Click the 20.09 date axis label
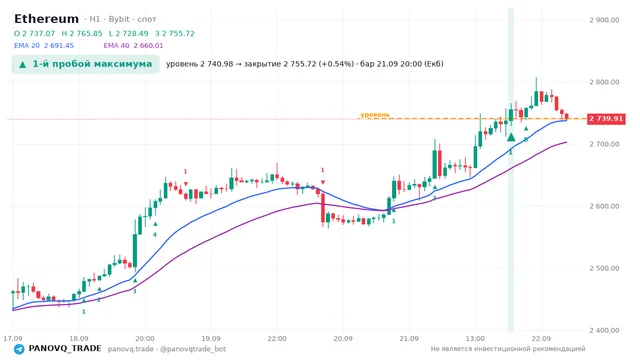Image resolution: width=640 pixels, height=360 pixels. pyautogui.click(x=343, y=338)
